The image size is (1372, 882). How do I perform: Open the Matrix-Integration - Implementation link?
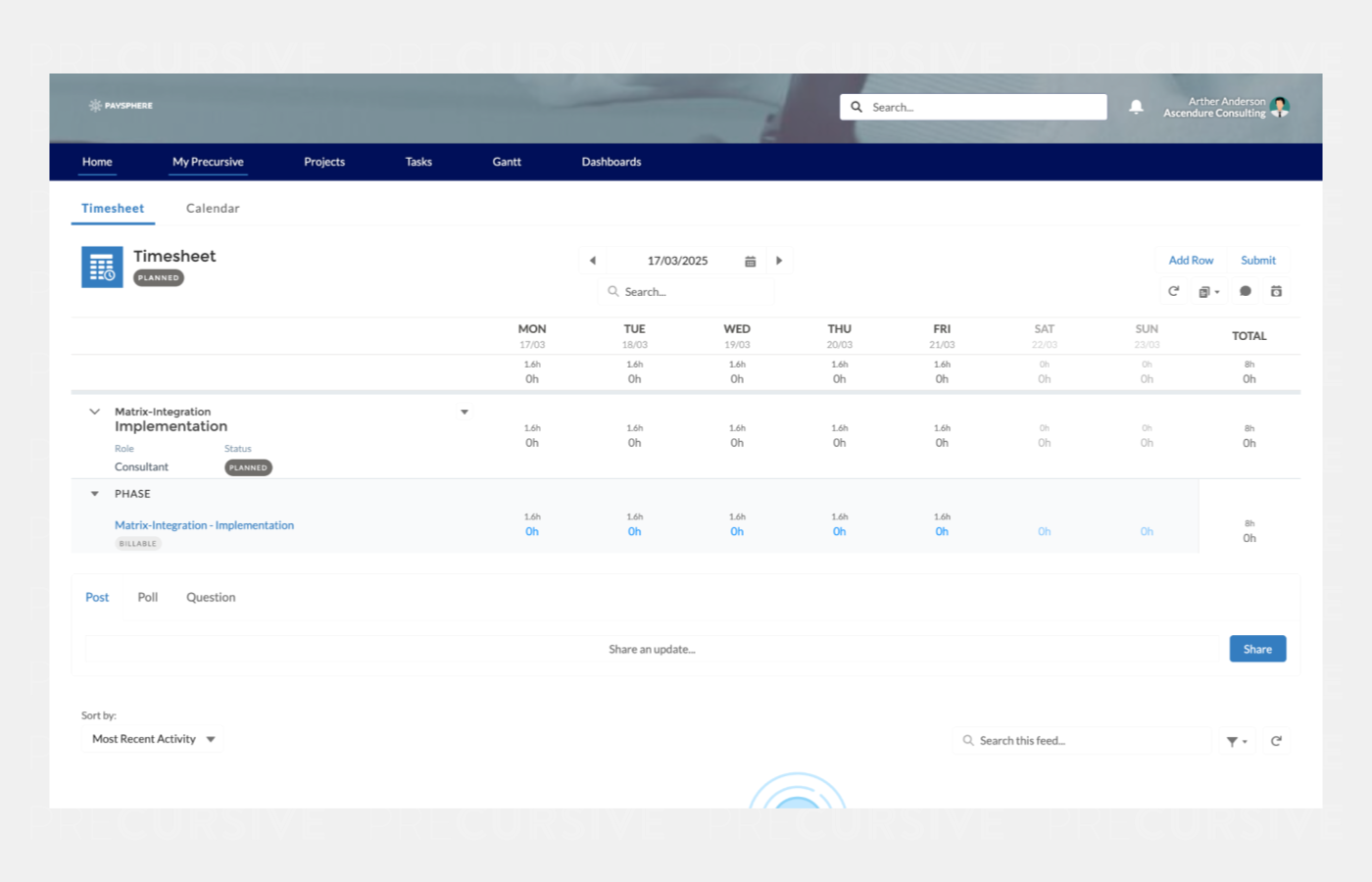204,525
